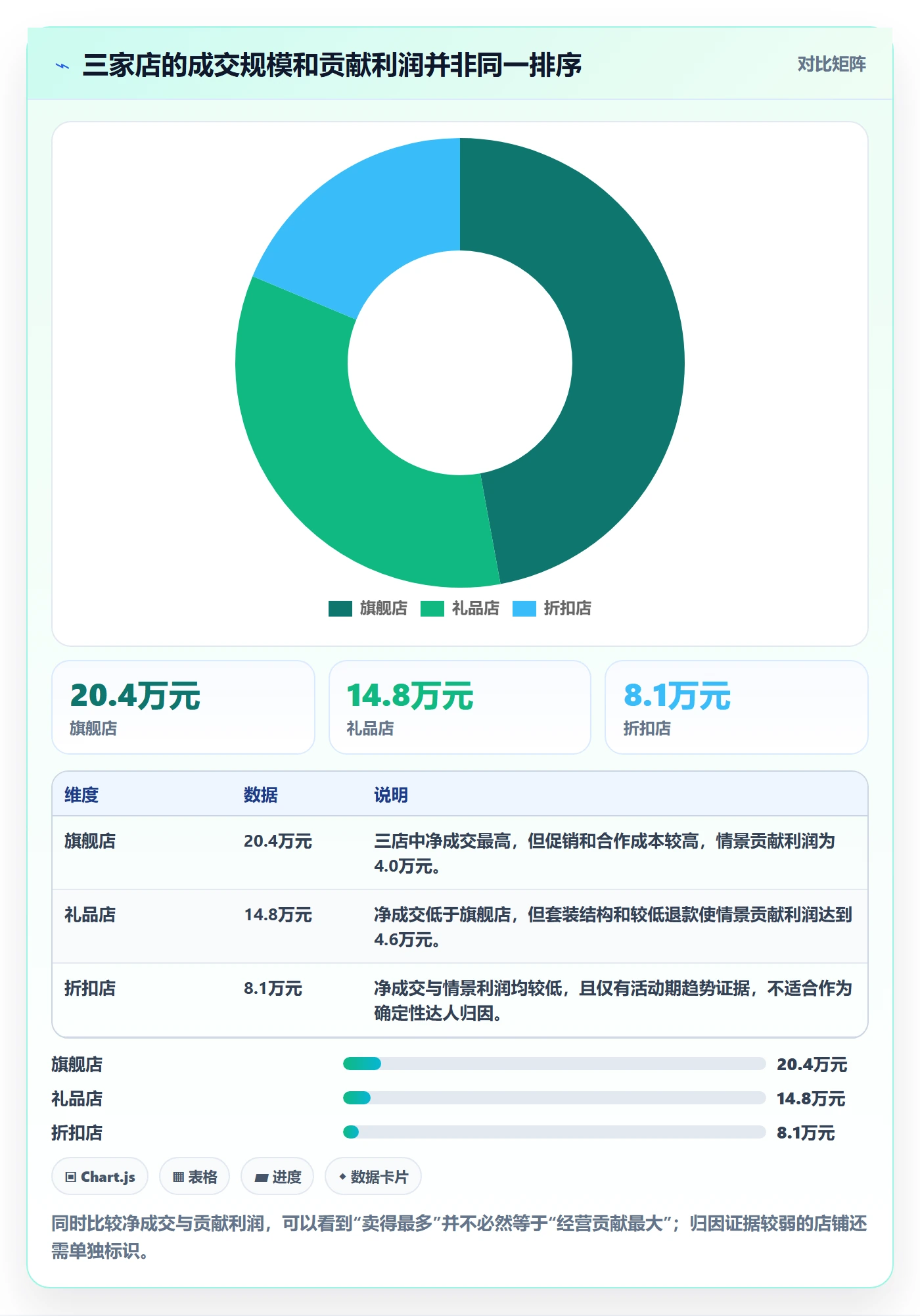
Task: Click the 旗舰店 description about 4.0万元 profit
Action: 605,853
